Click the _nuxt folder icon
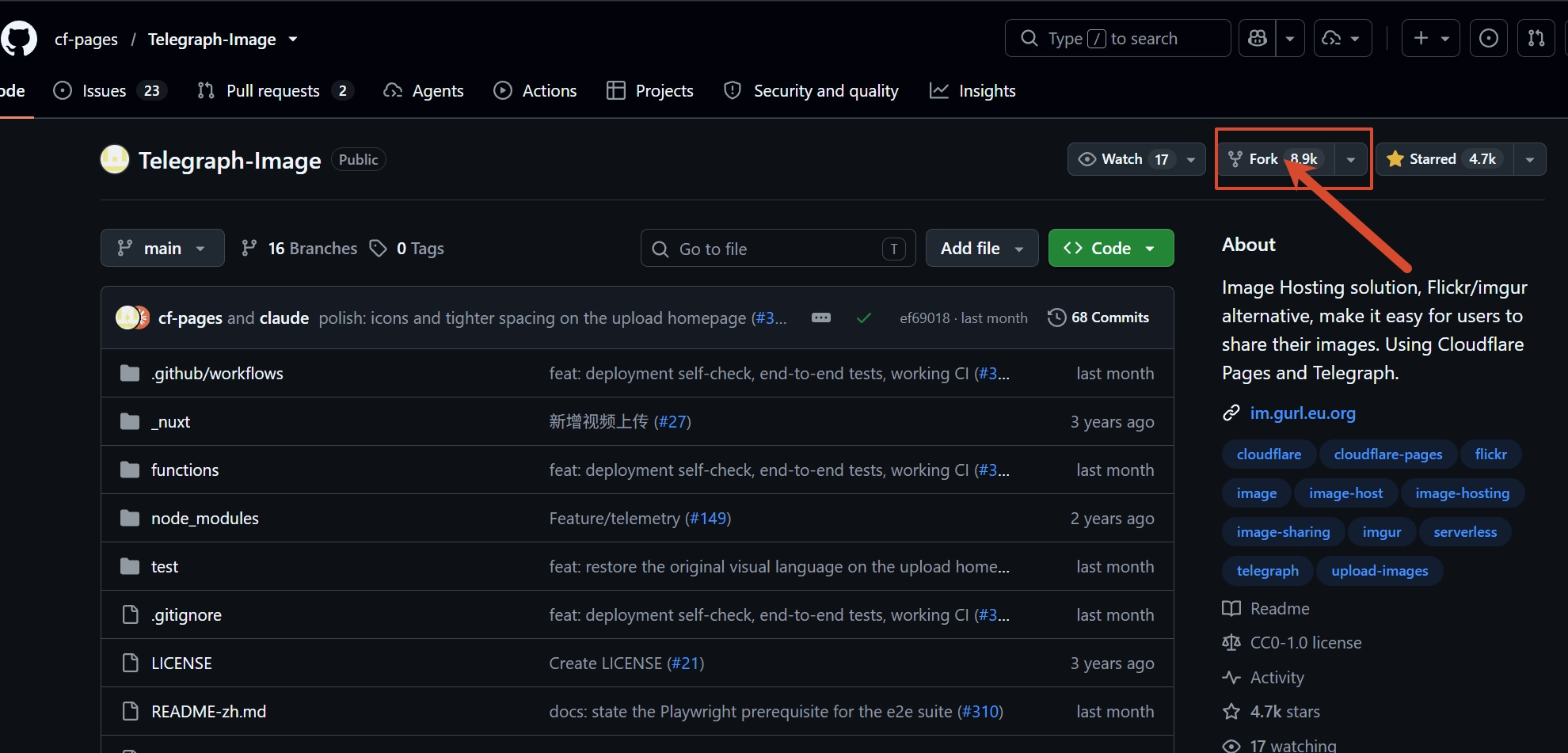 click(130, 421)
